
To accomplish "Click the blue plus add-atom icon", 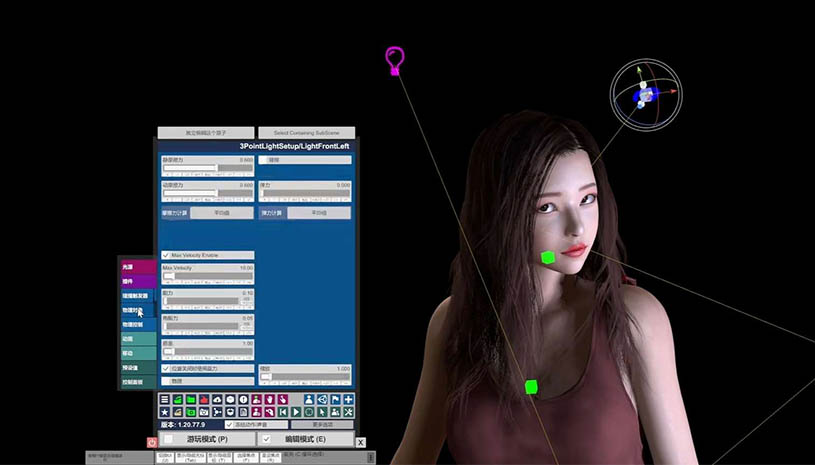I will (x=348, y=400).
